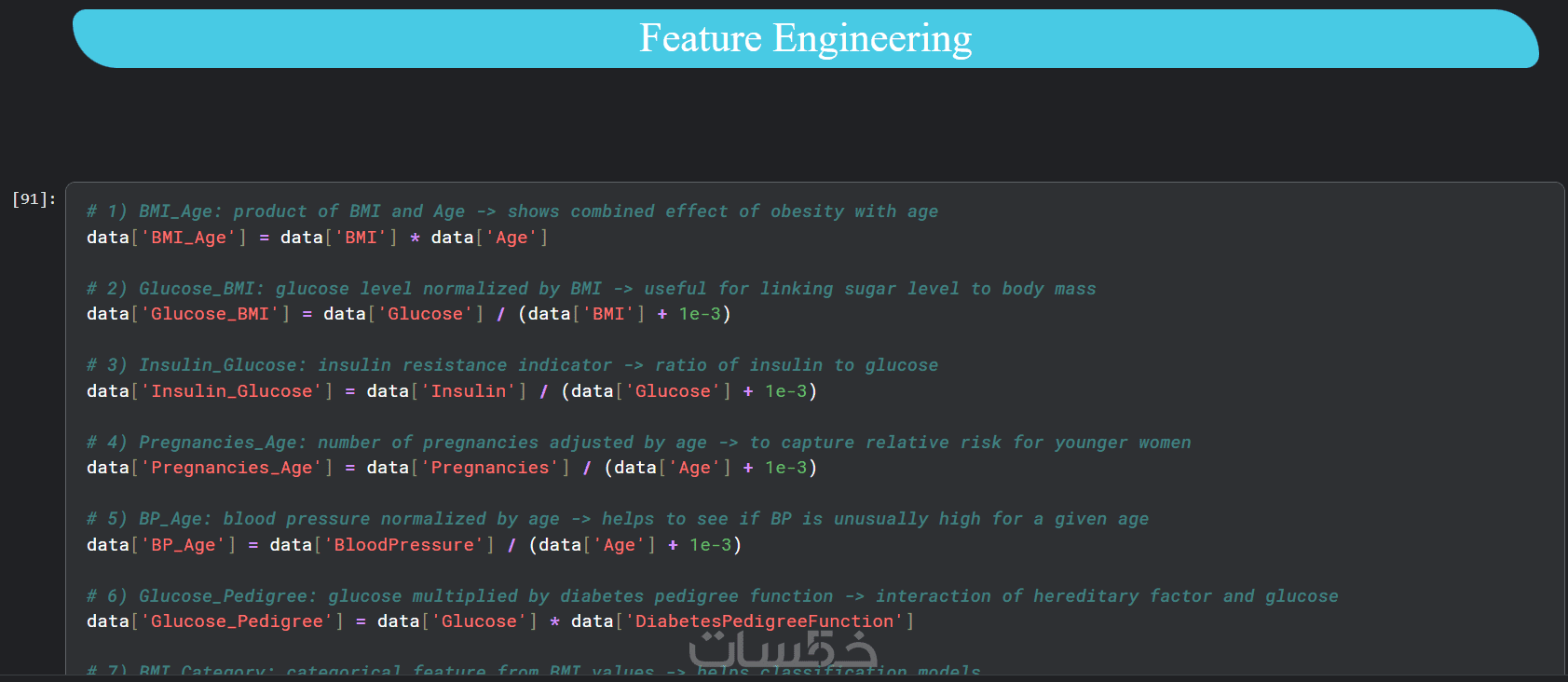
Task: Place cursor on data['Glucose_BMI'] assignment key
Action: tap(210, 314)
